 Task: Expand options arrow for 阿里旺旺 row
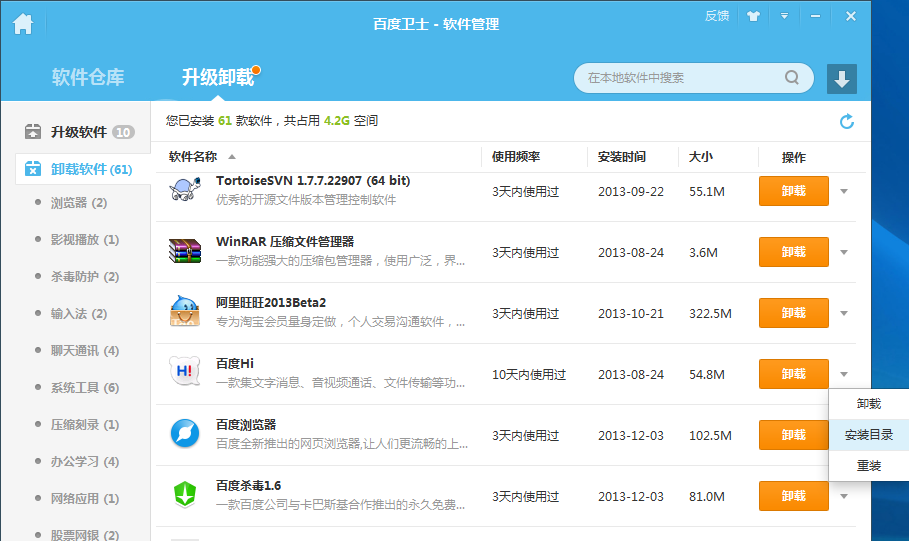click(844, 313)
